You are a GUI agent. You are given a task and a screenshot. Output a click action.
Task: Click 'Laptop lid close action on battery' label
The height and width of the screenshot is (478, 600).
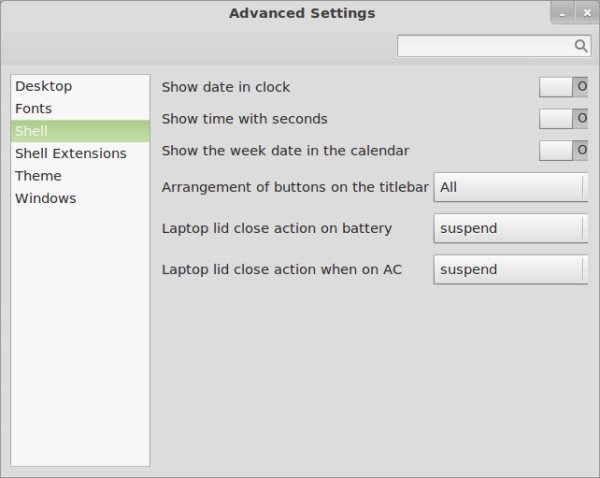[277, 228]
